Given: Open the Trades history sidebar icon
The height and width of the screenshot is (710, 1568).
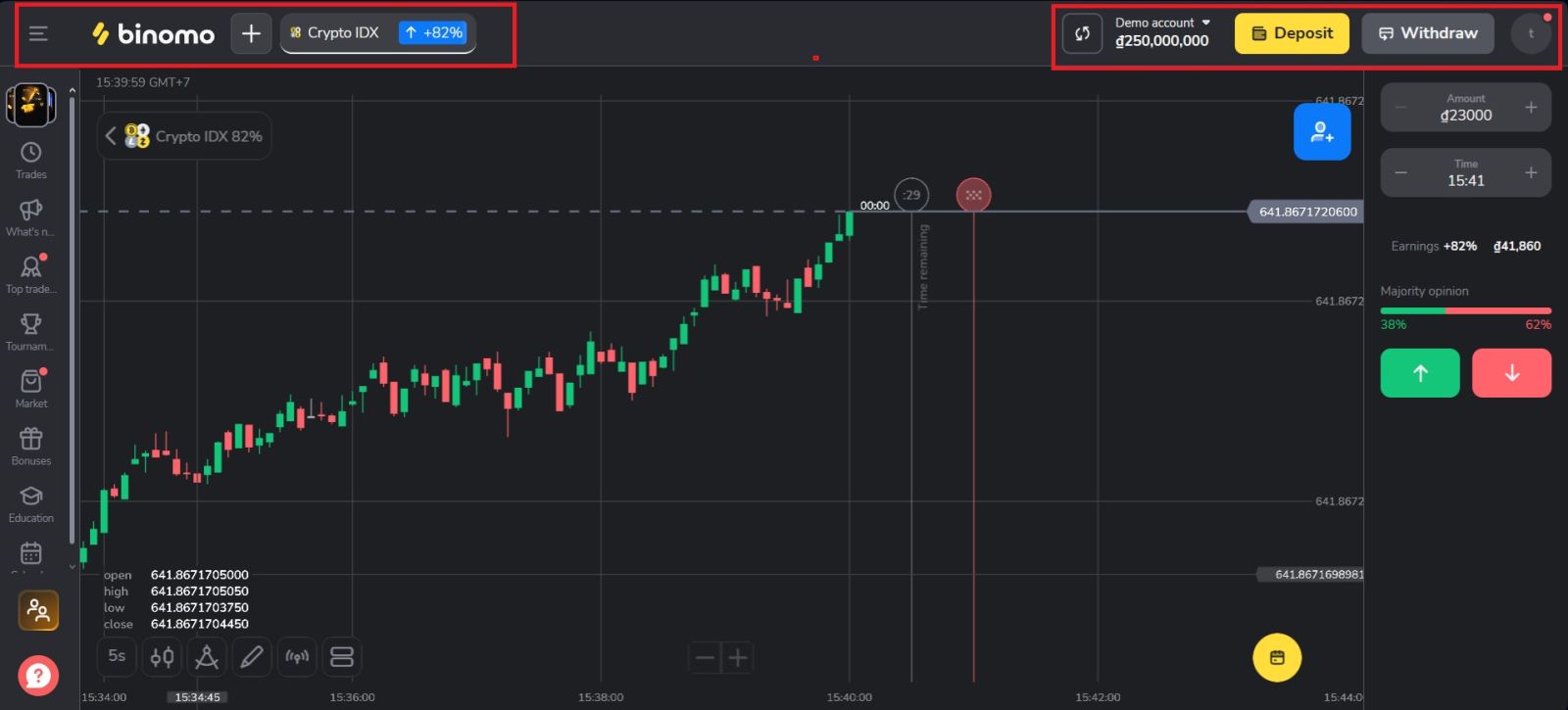Looking at the screenshot, I should coord(31,160).
